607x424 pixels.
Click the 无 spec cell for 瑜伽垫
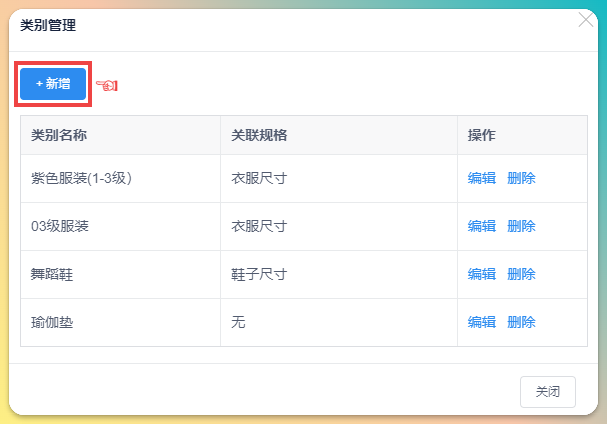(339, 322)
